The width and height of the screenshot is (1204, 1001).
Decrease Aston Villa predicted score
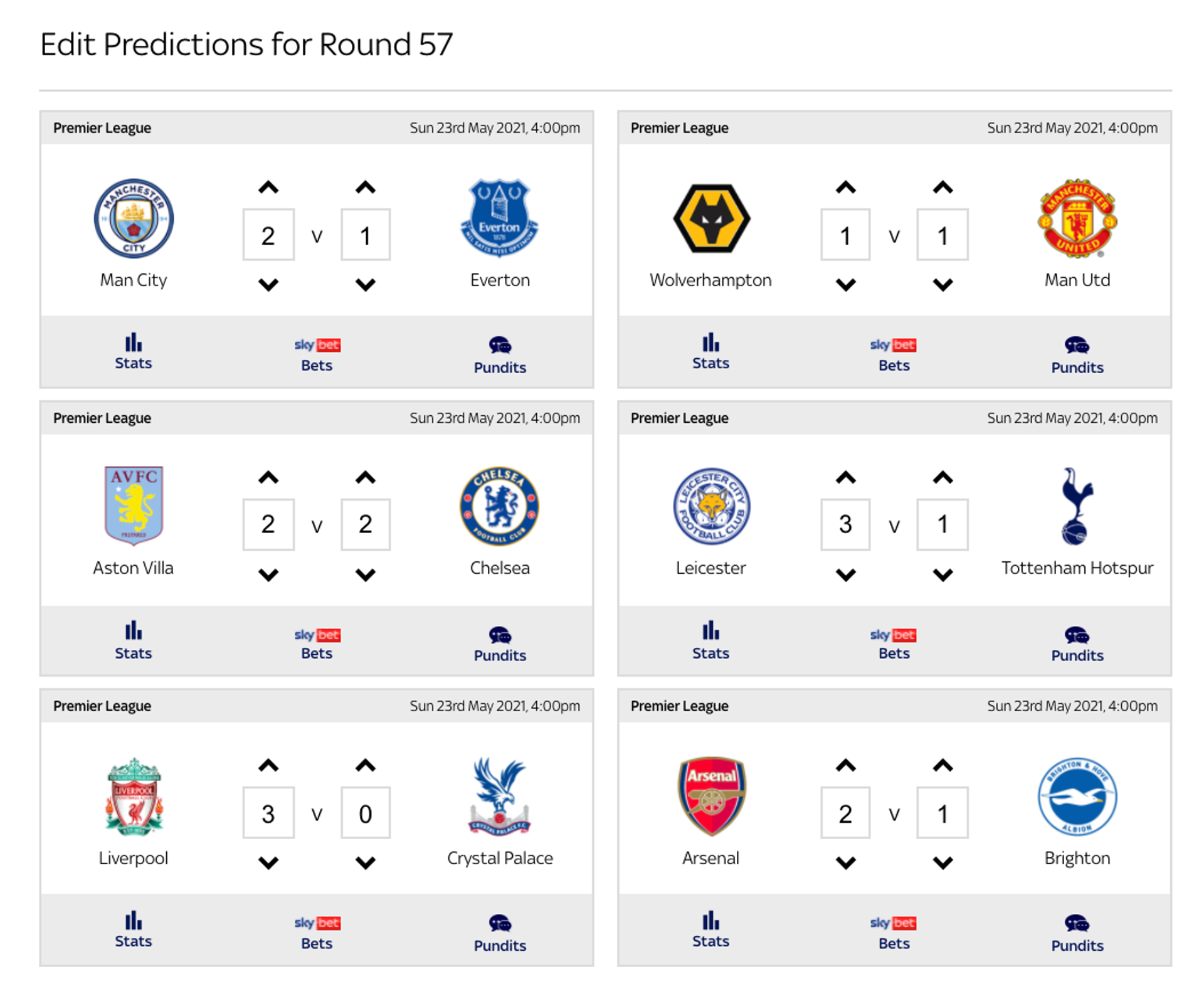tap(268, 575)
